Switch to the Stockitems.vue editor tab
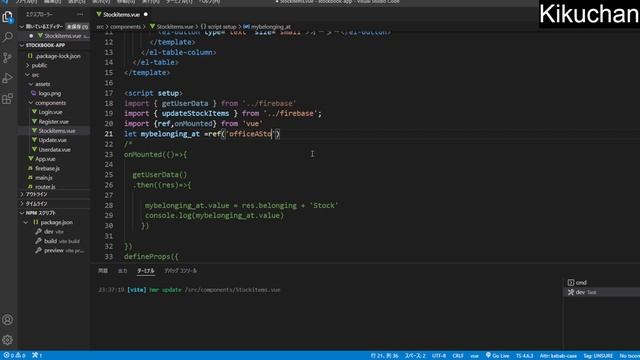Image resolution: width=640 pixels, height=360 pixels. 121,14
